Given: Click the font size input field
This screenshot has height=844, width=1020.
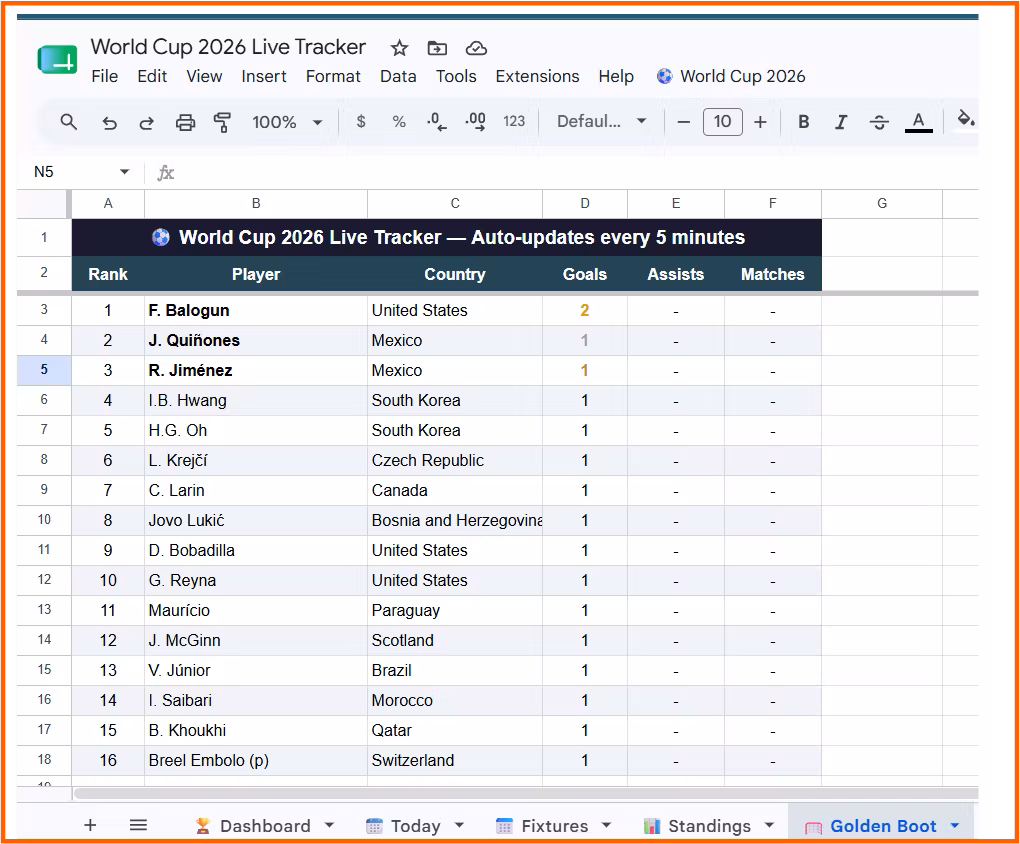Looking at the screenshot, I should click(722, 122).
